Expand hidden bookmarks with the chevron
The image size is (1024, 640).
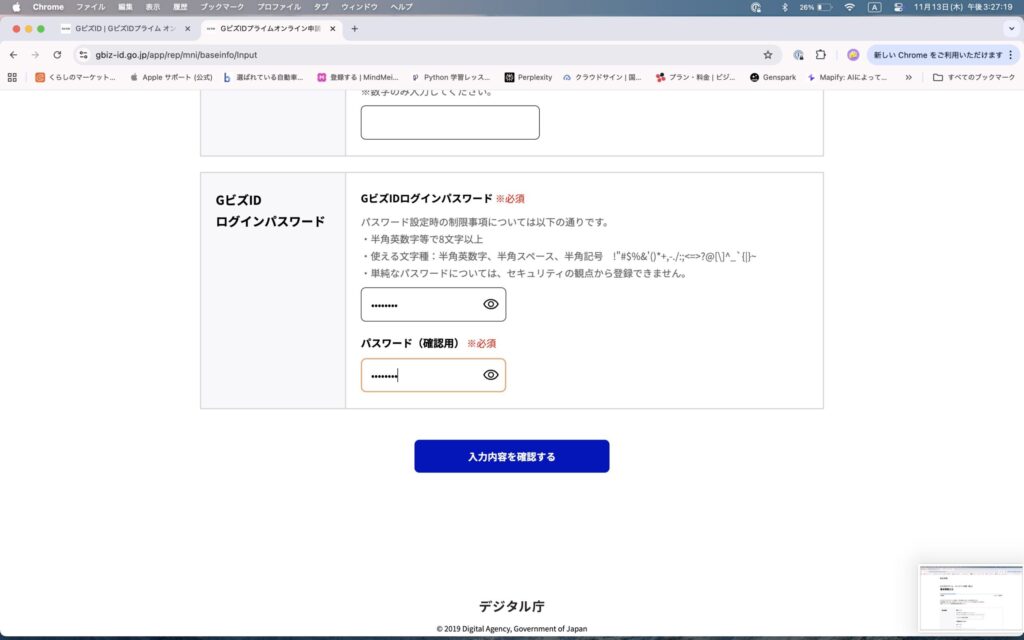pyautogui.click(x=908, y=77)
